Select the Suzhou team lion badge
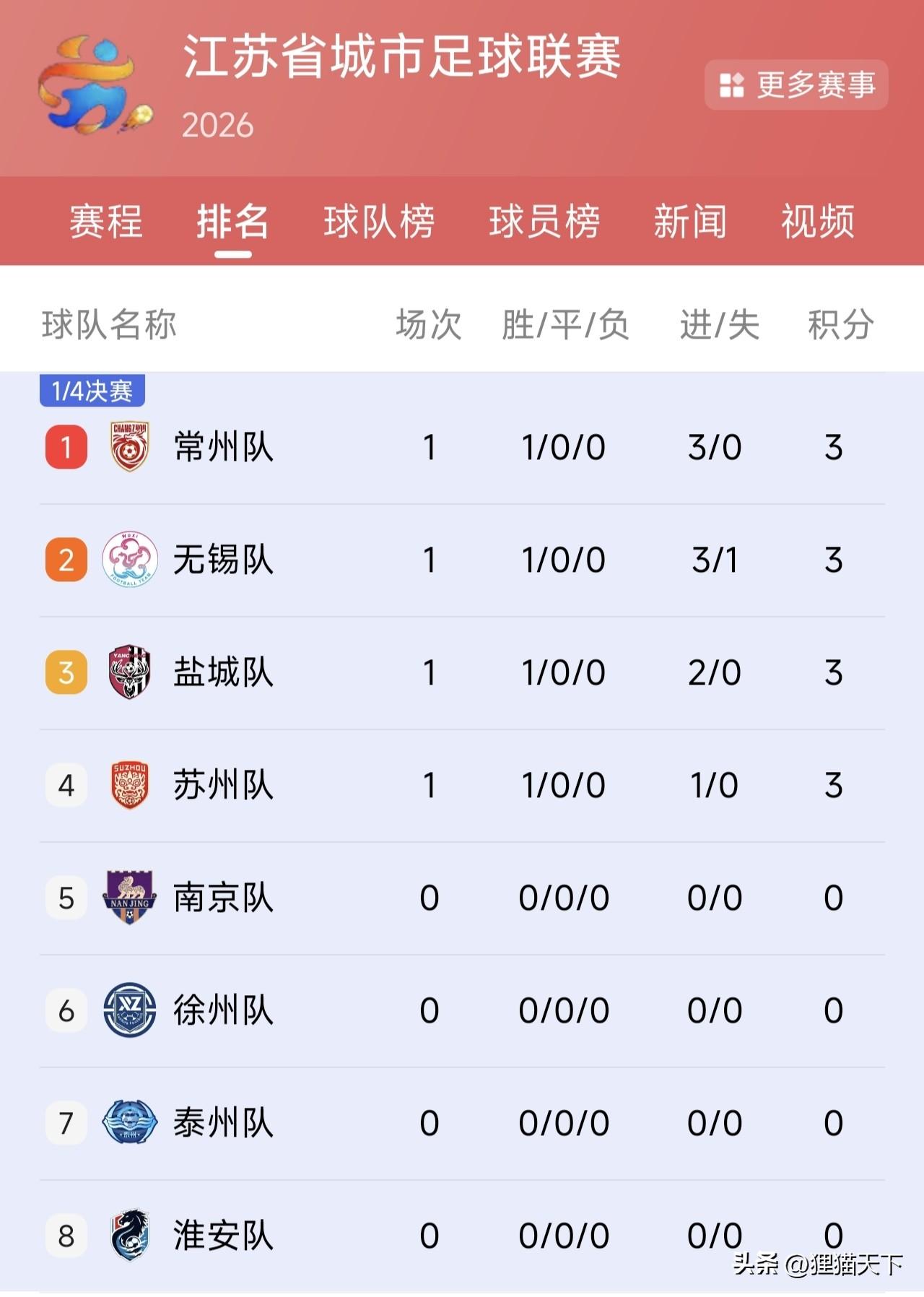This screenshot has height=1297, width=924. (130, 785)
